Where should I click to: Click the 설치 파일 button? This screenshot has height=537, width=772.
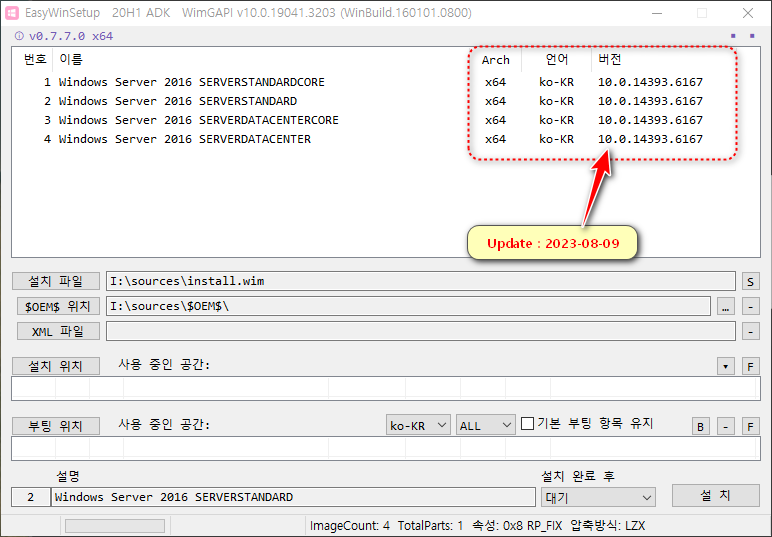point(56,281)
